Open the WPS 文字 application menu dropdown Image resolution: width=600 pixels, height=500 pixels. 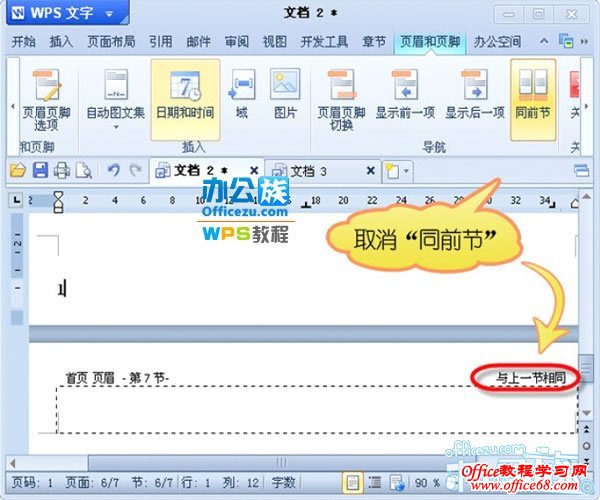109,15
